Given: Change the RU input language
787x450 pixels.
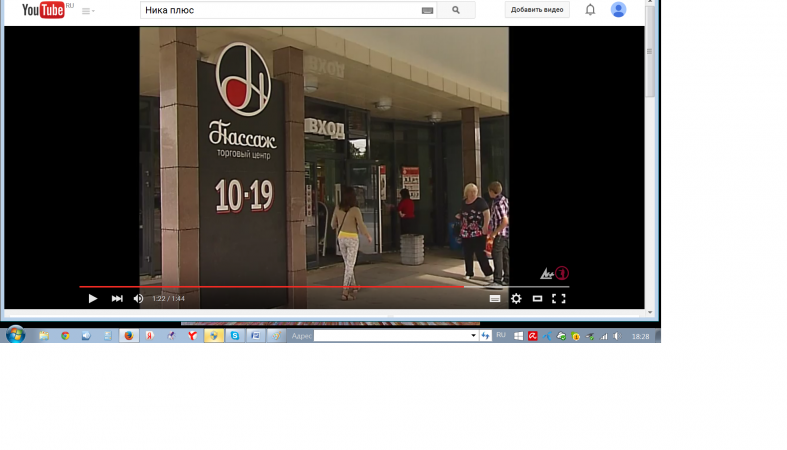Looking at the screenshot, I should coord(501,335).
